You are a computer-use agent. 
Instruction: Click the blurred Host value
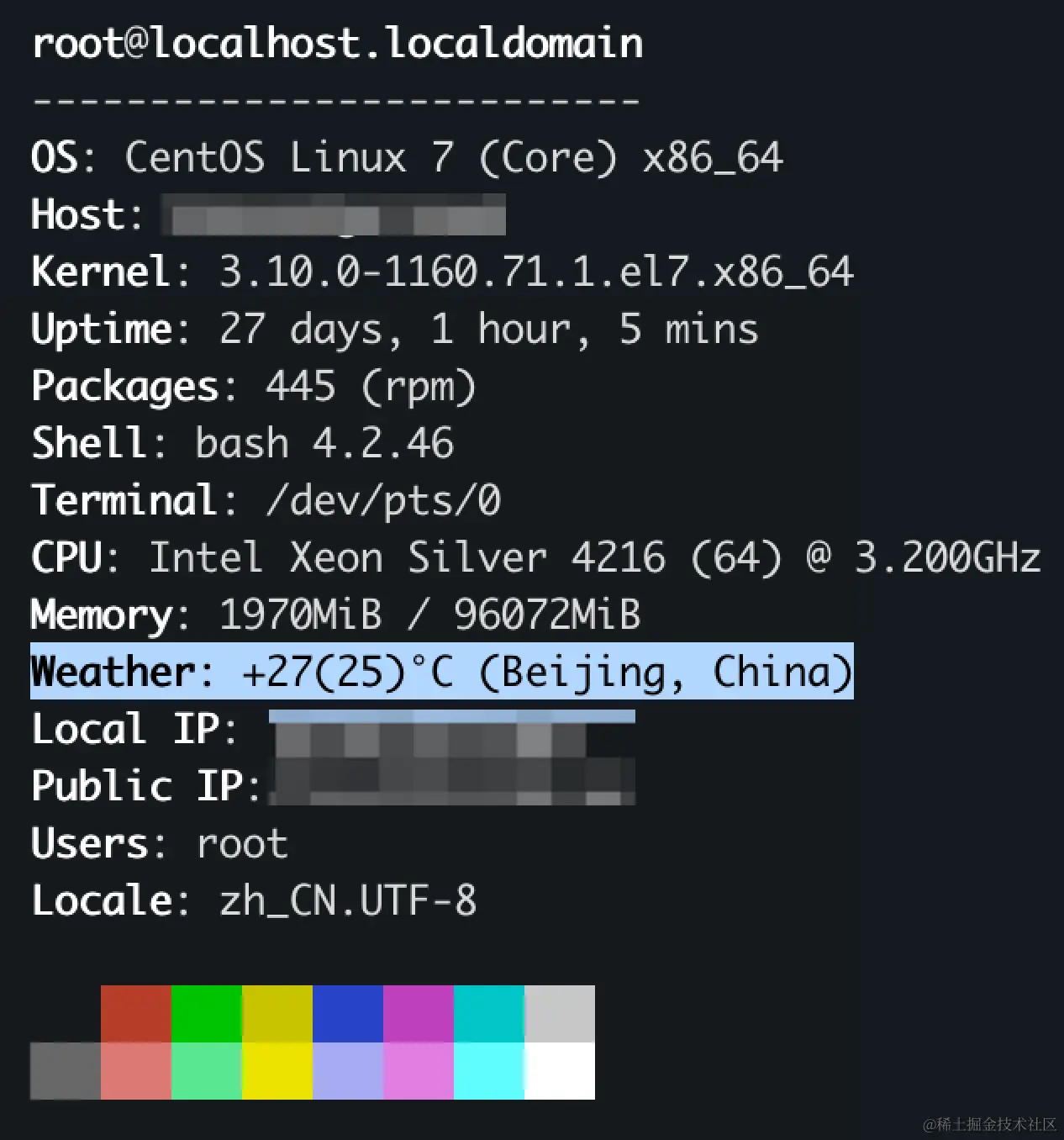tap(336, 215)
